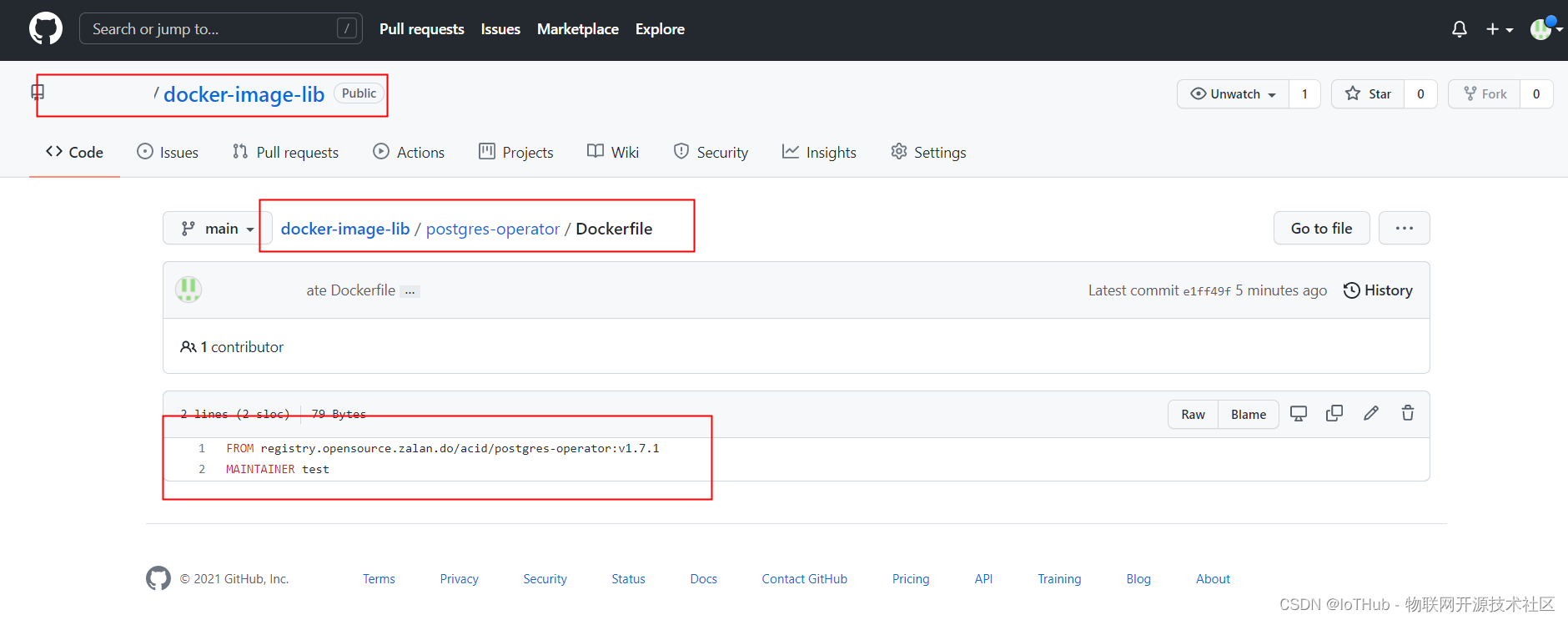Open the Docs footer link
This screenshot has height=620, width=1568.
pos(703,579)
